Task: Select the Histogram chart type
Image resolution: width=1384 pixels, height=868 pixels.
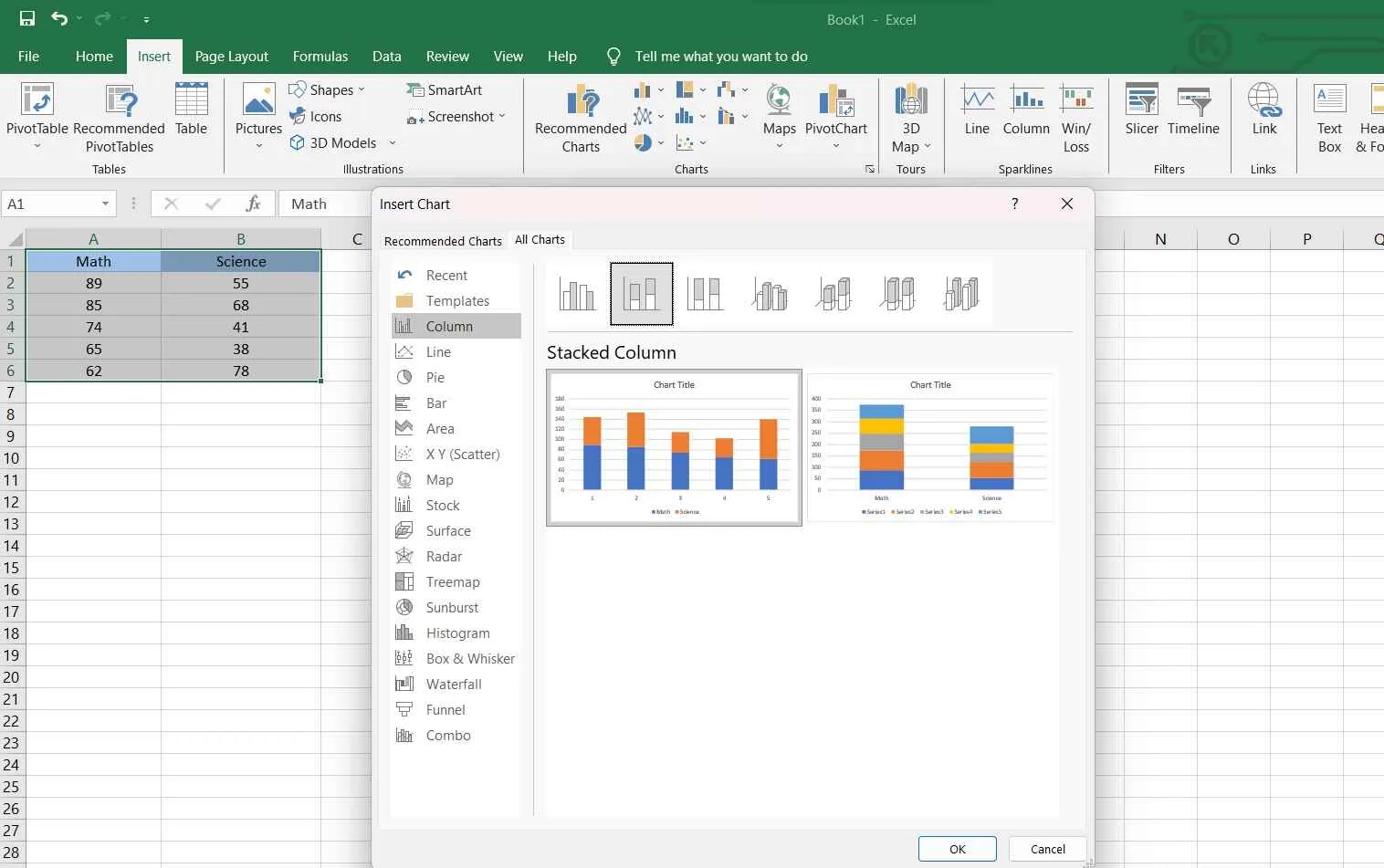Action: coord(457,633)
